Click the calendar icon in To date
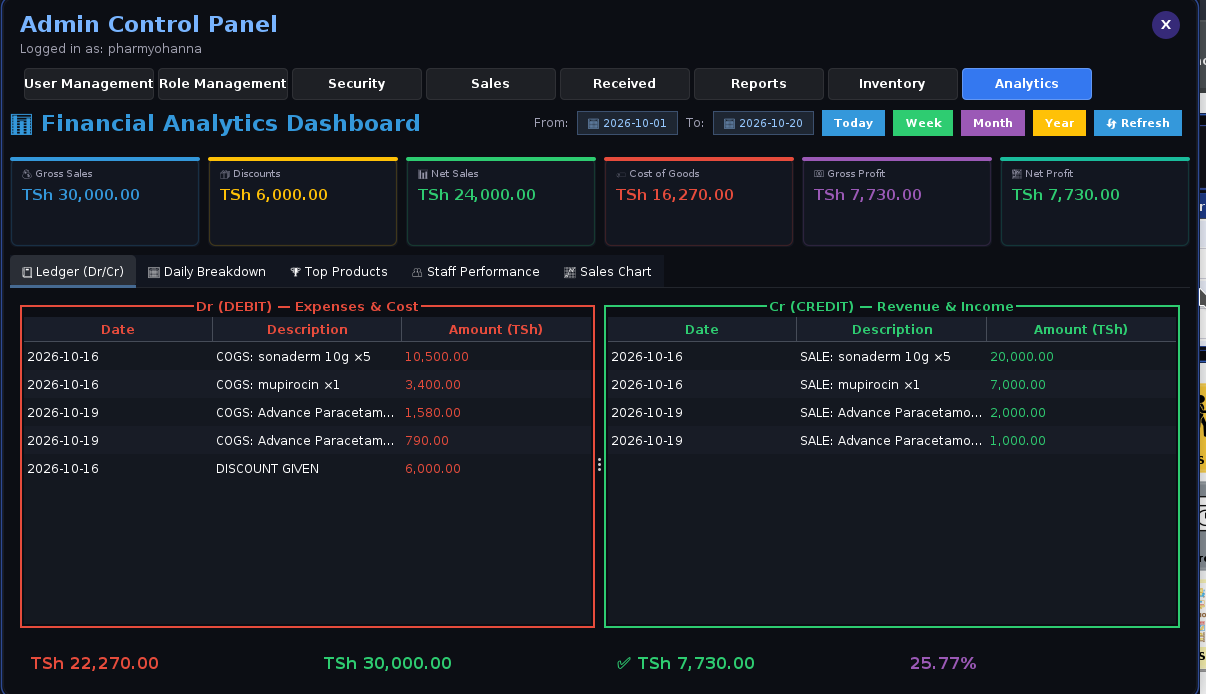The height and width of the screenshot is (694, 1206). pyautogui.click(x=730, y=124)
